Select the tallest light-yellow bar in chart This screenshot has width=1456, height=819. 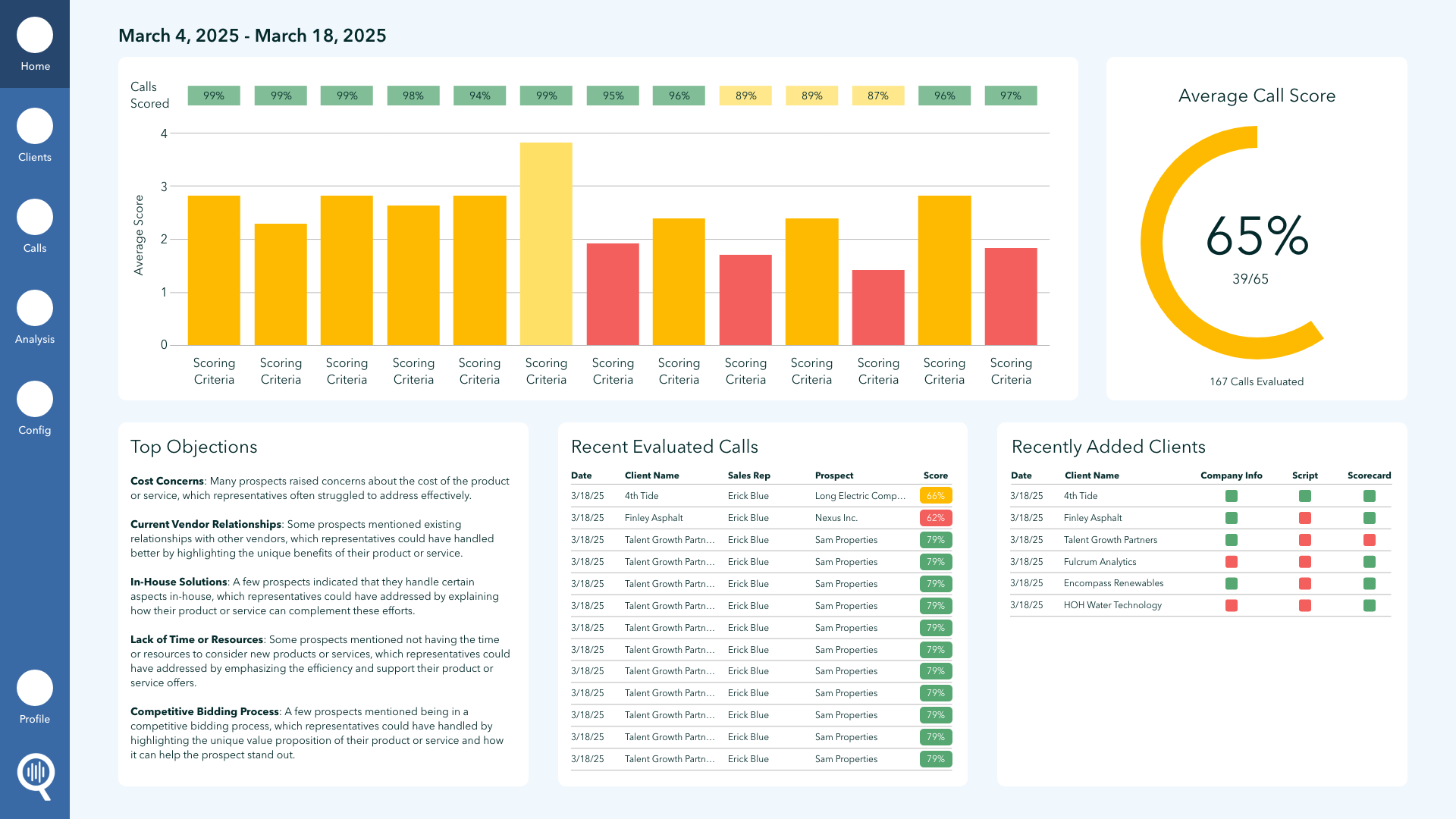[546, 243]
